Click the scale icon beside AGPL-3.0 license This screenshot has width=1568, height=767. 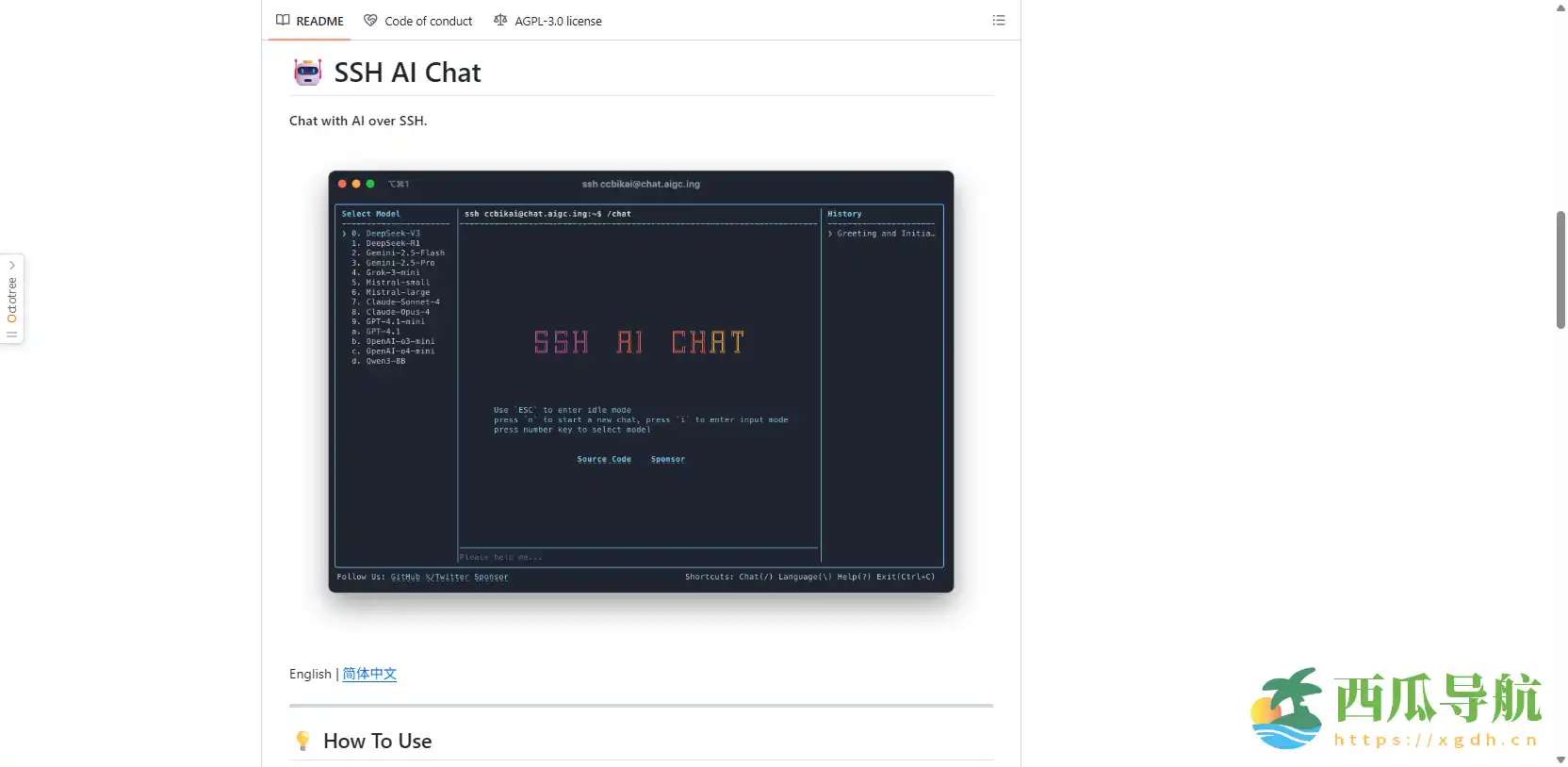(x=500, y=21)
